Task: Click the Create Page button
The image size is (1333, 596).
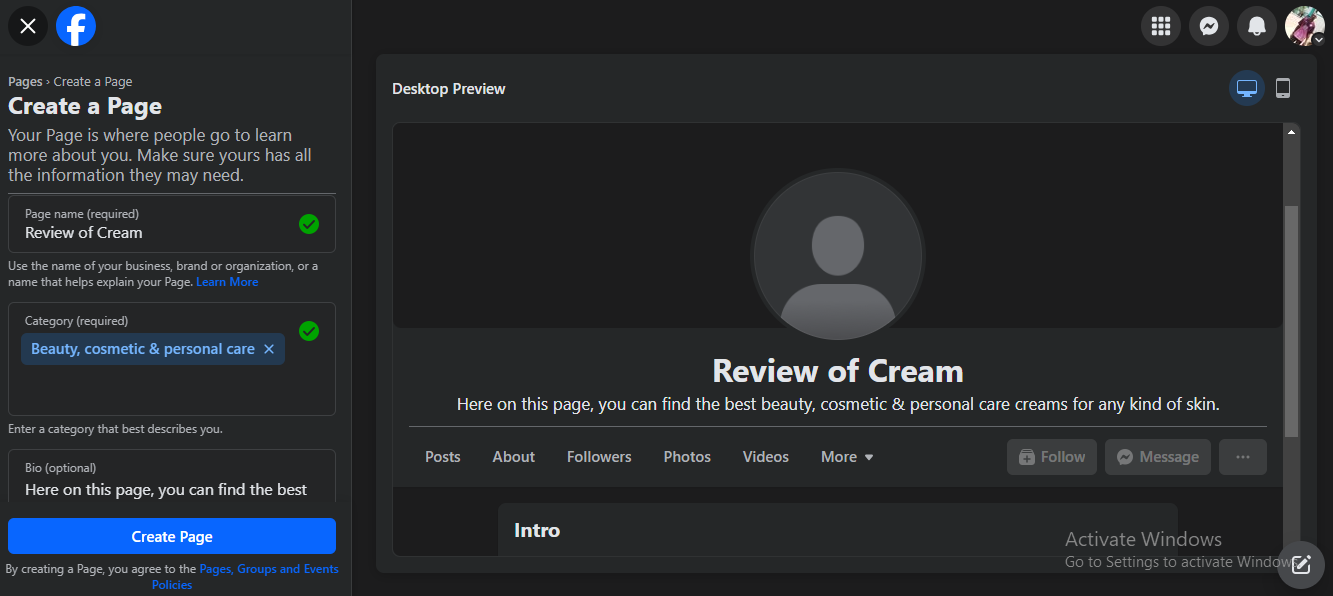Action: point(172,537)
